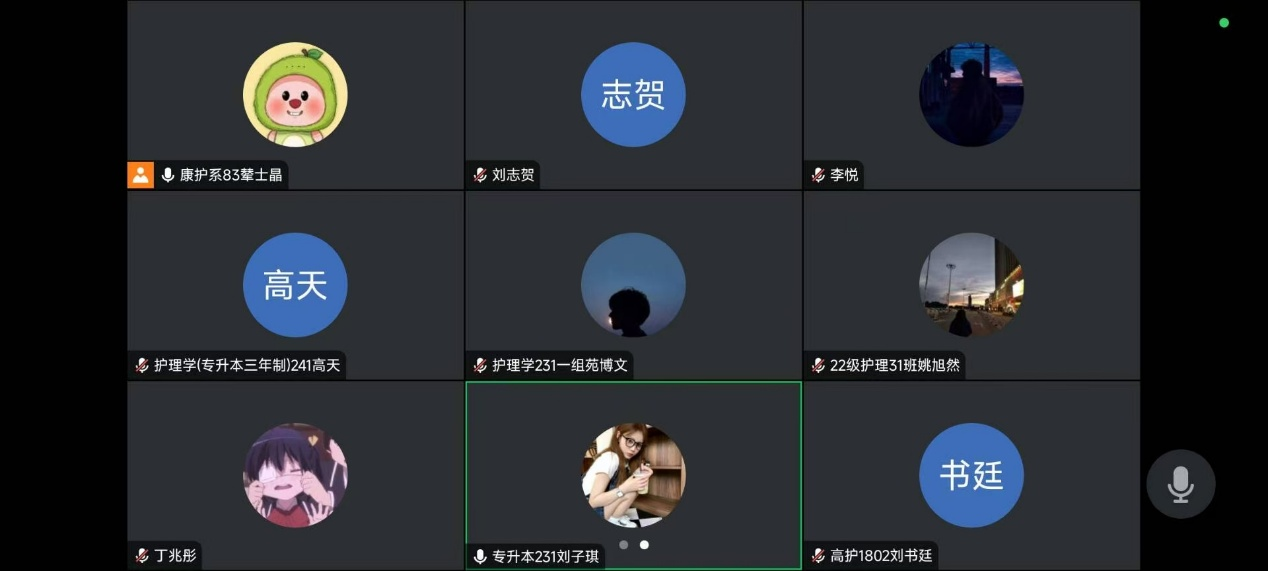Tap the large microphone mute button
This screenshot has height=571, width=1268.
[x=1180, y=484]
